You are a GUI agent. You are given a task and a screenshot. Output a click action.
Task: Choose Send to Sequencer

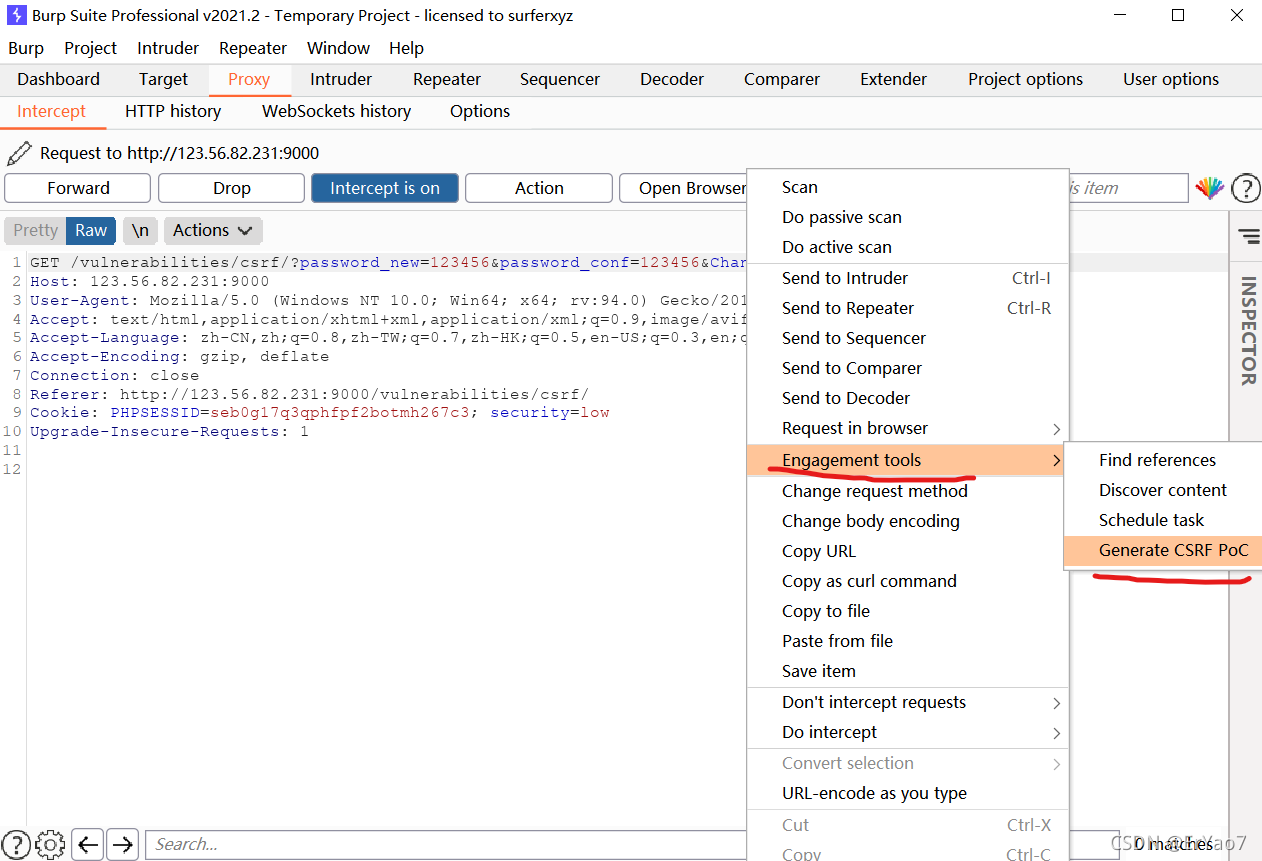coord(908,338)
